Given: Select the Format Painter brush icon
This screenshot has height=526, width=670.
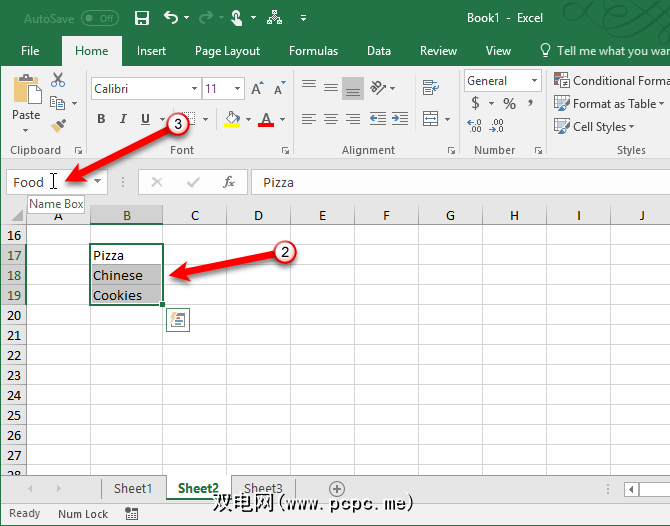Looking at the screenshot, I should click(x=58, y=126).
